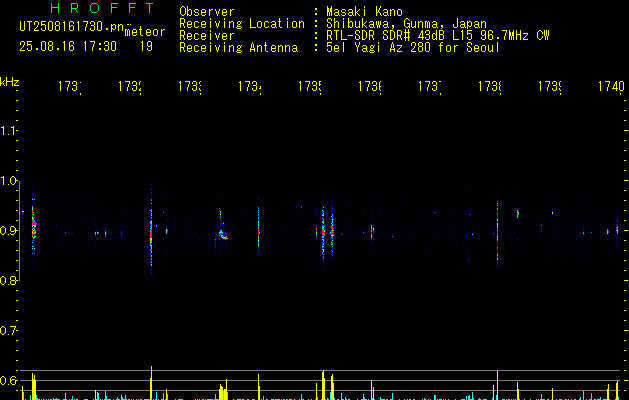Click the 'meteor' label

click(145, 32)
